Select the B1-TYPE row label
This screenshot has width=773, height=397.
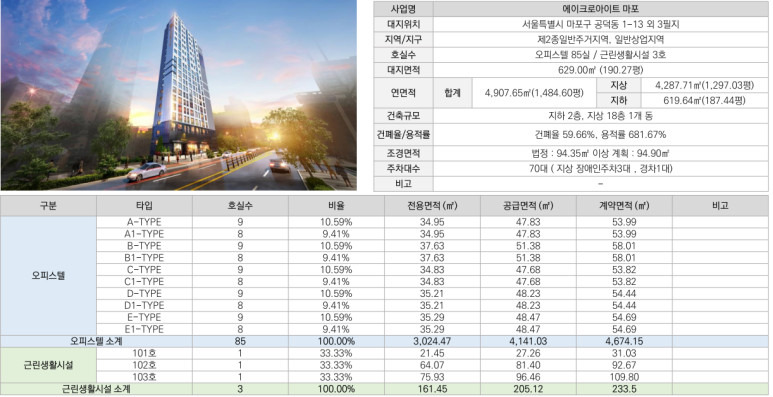coord(144,258)
